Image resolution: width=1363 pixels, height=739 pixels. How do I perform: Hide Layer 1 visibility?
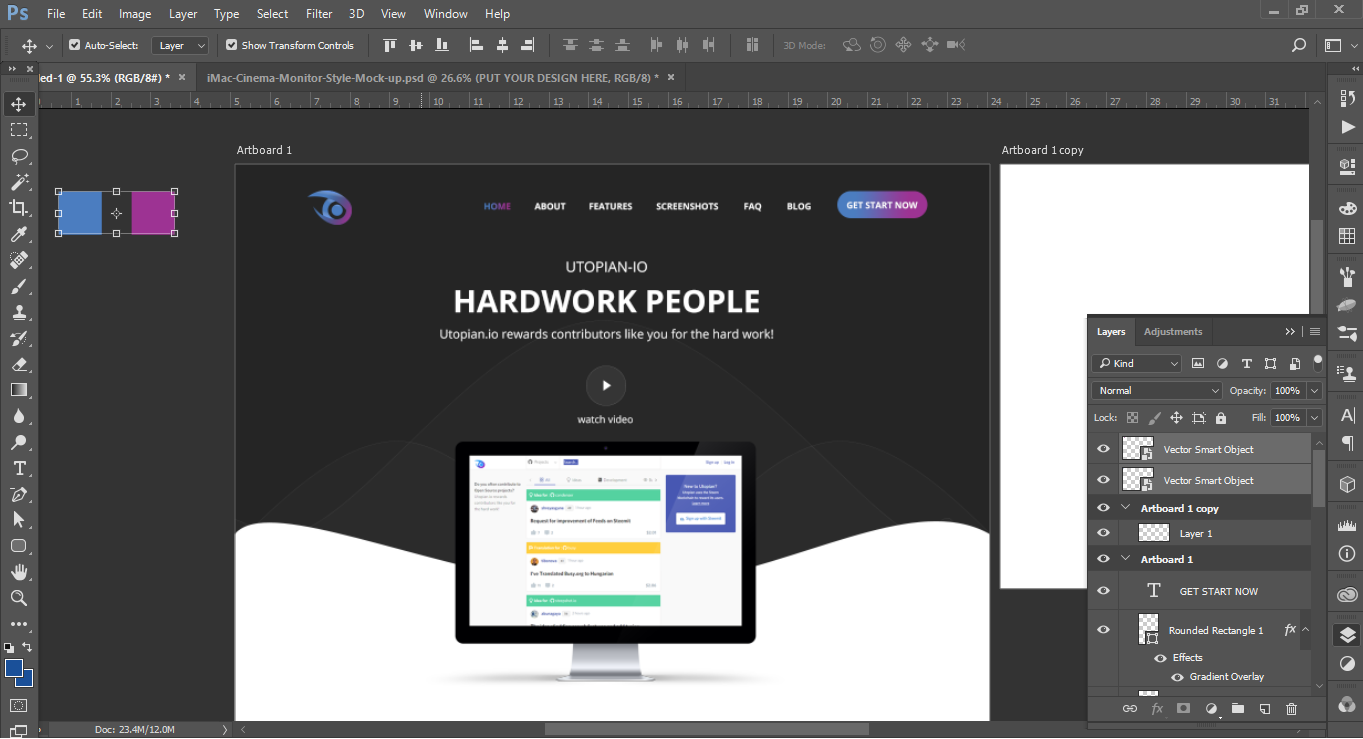(1103, 534)
